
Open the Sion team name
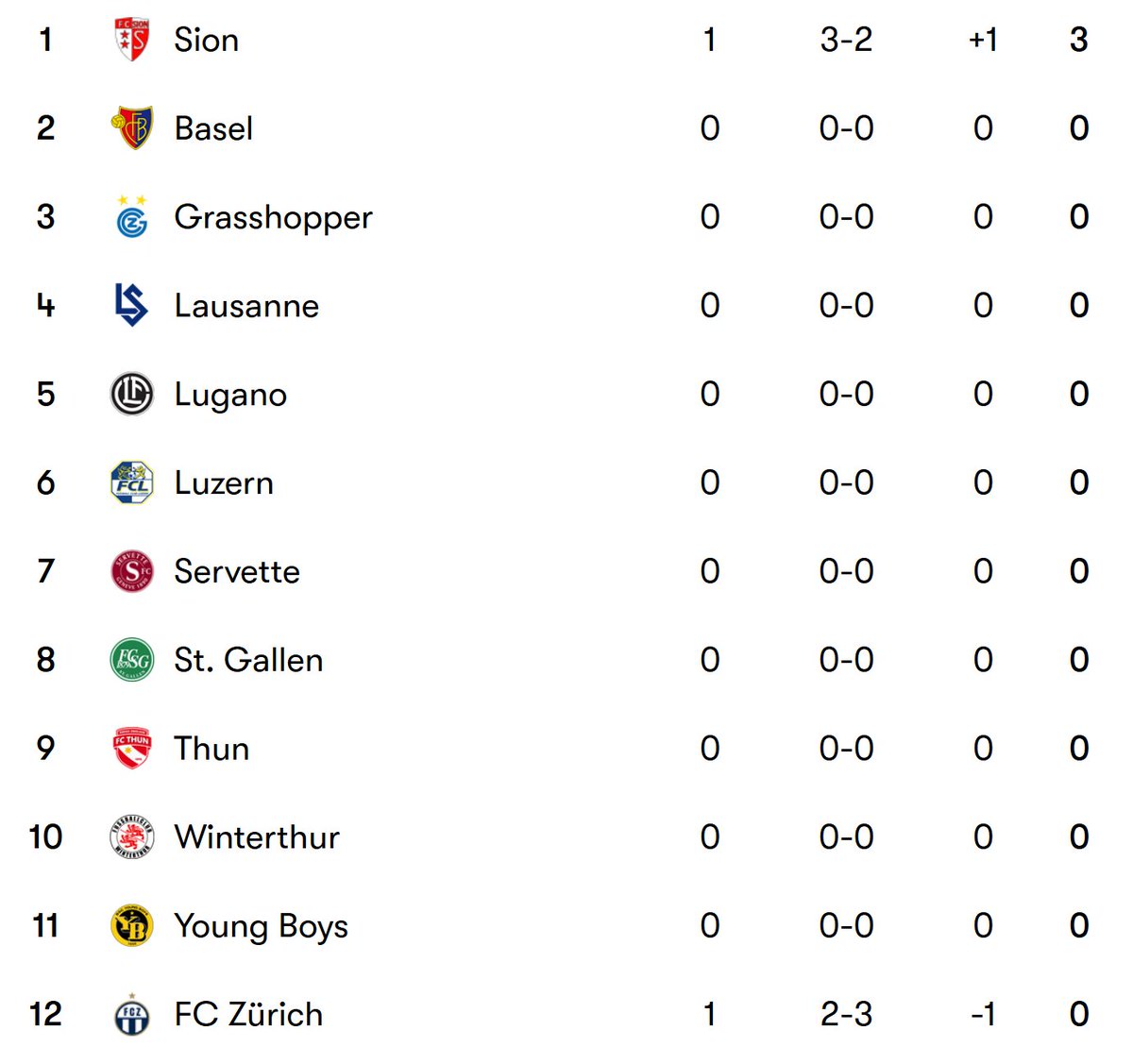pos(206,40)
